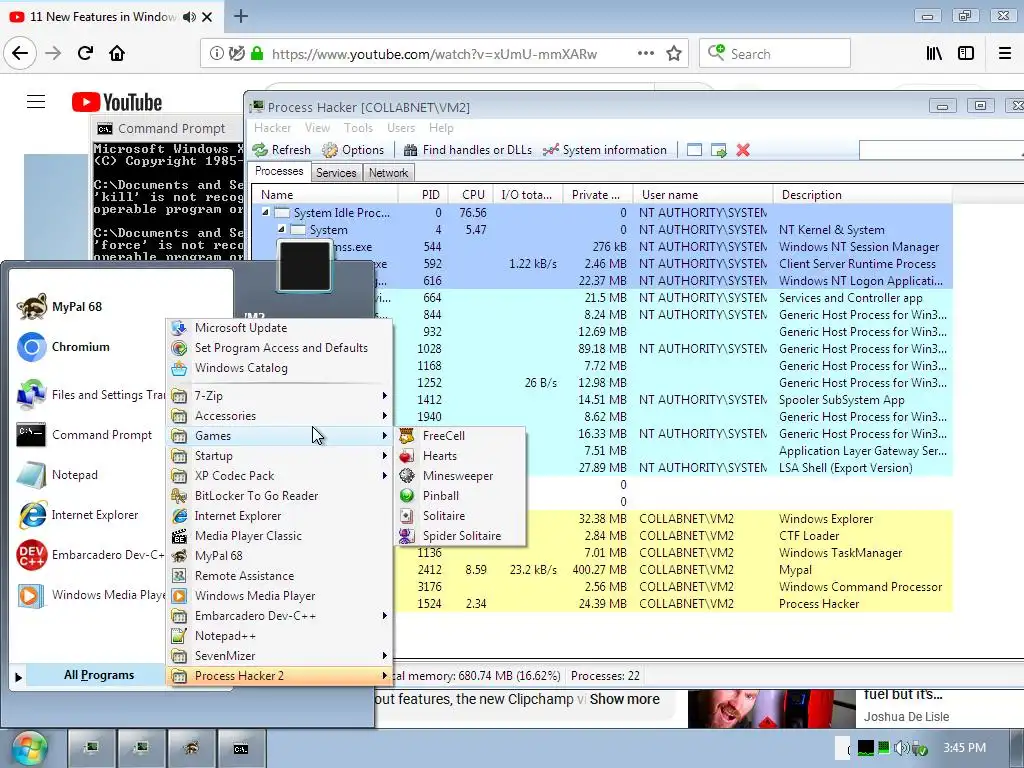Viewport: 1024px width, 768px height.
Task: Click Show more in YouTube description
Action: [624, 699]
